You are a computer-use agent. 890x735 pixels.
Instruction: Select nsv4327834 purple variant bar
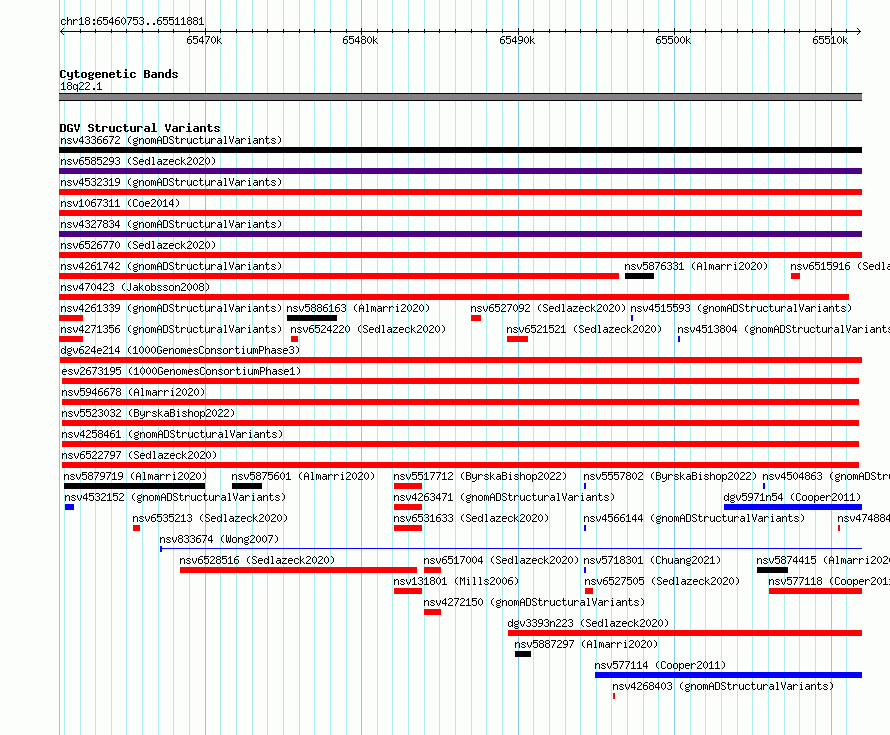click(460, 234)
